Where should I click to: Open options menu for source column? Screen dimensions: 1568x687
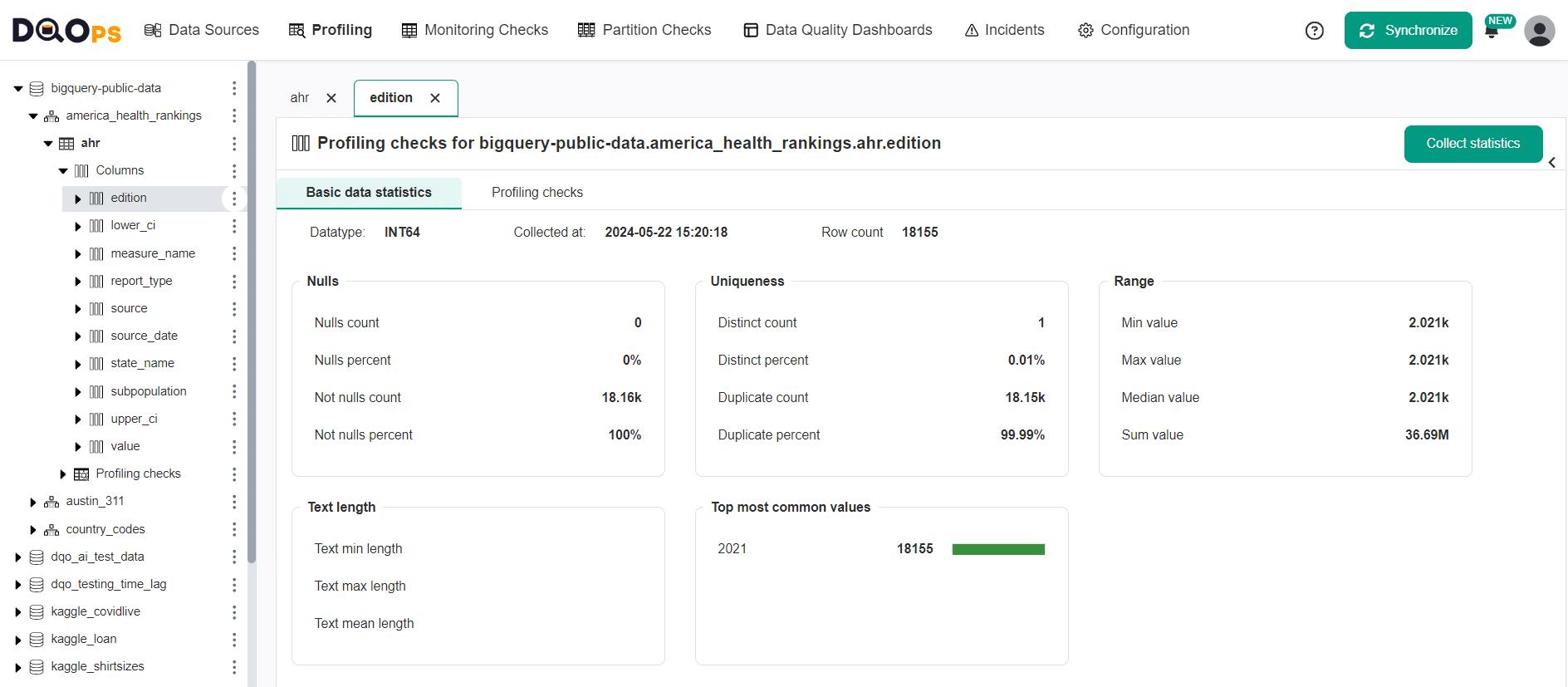point(234,308)
